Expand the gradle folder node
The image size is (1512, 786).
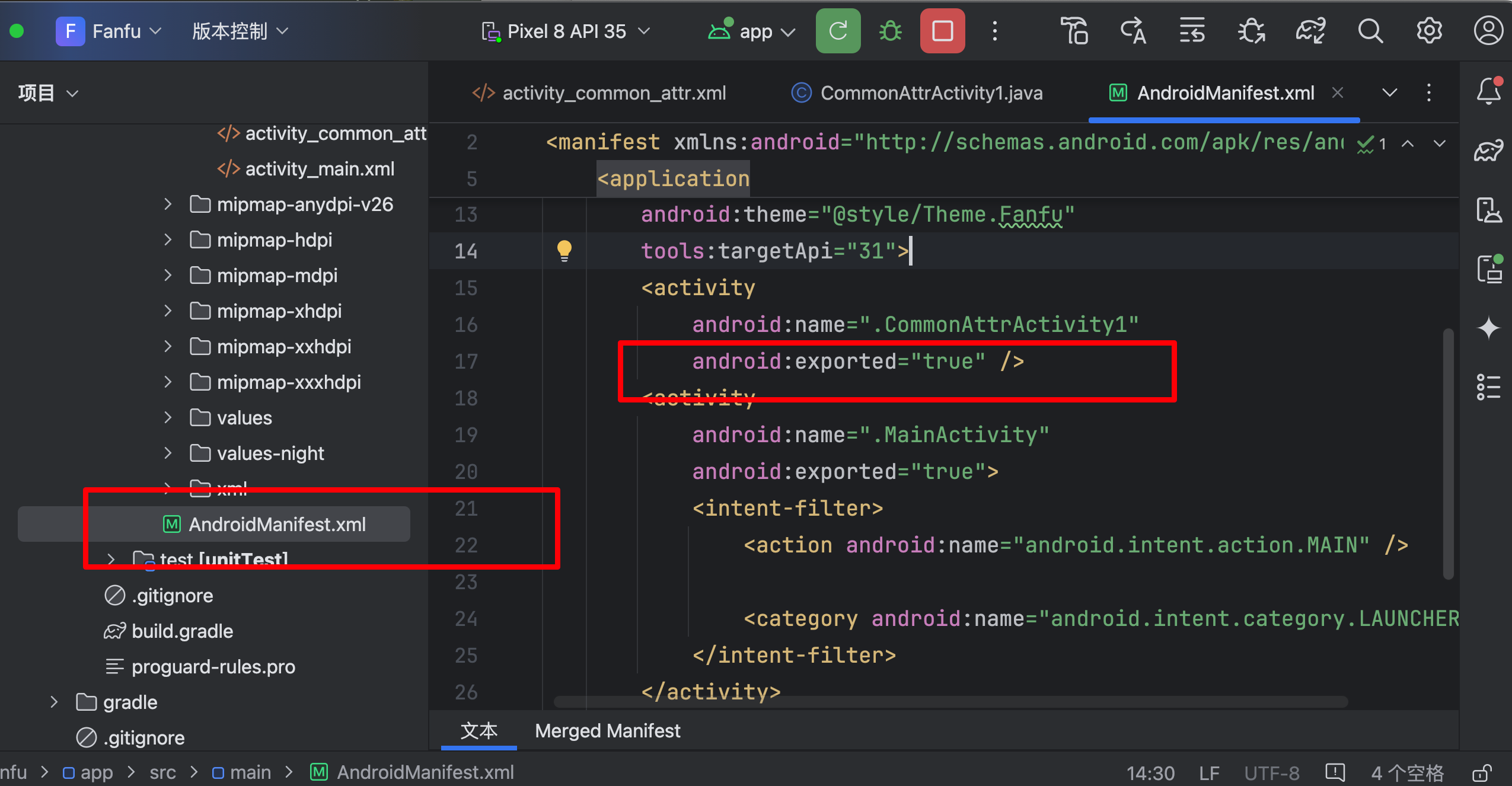click(x=54, y=702)
